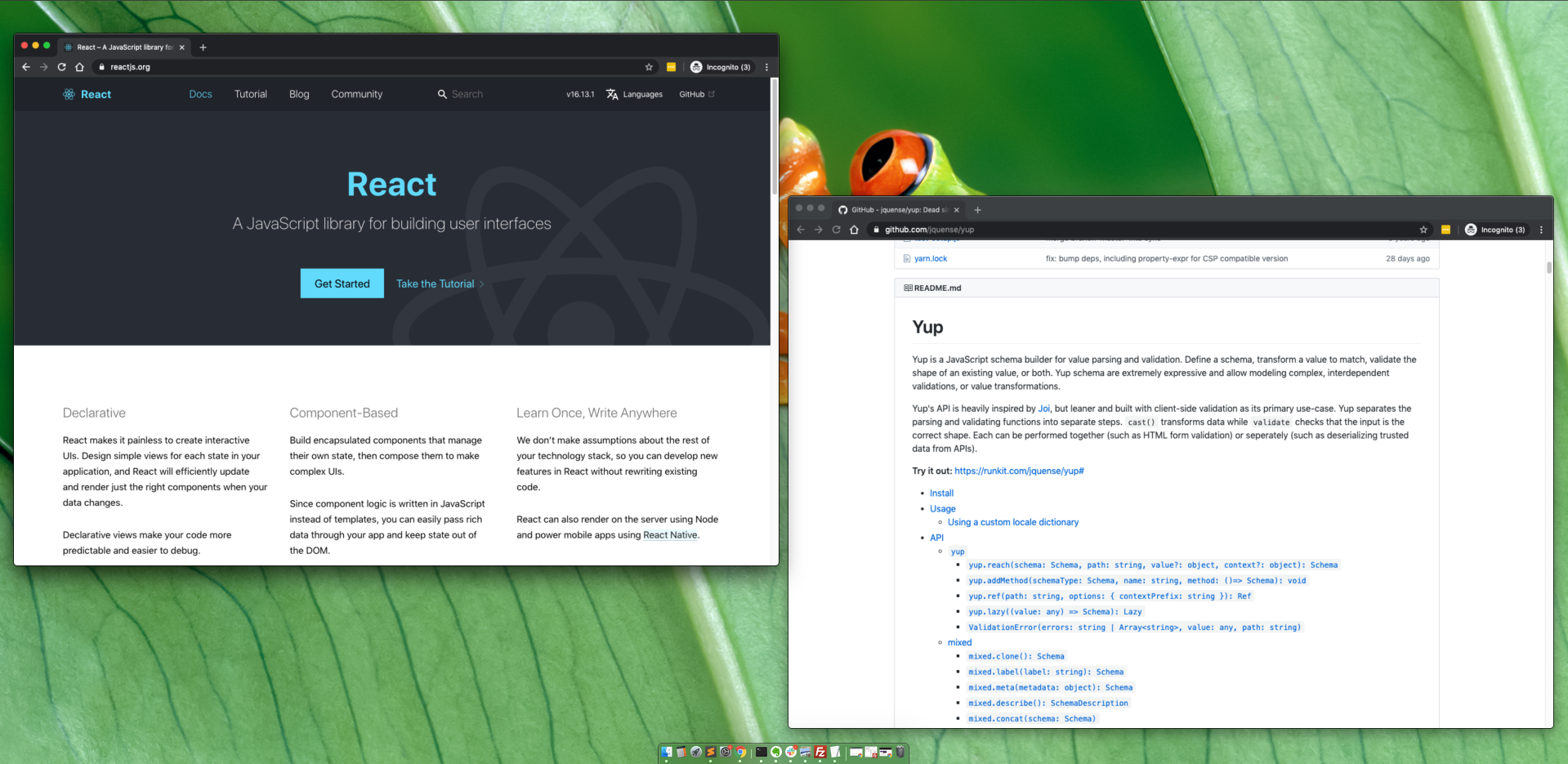Click the Languages translate icon on React site
Image resolution: width=1568 pixels, height=764 pixels.
click(x=612, y=94)
